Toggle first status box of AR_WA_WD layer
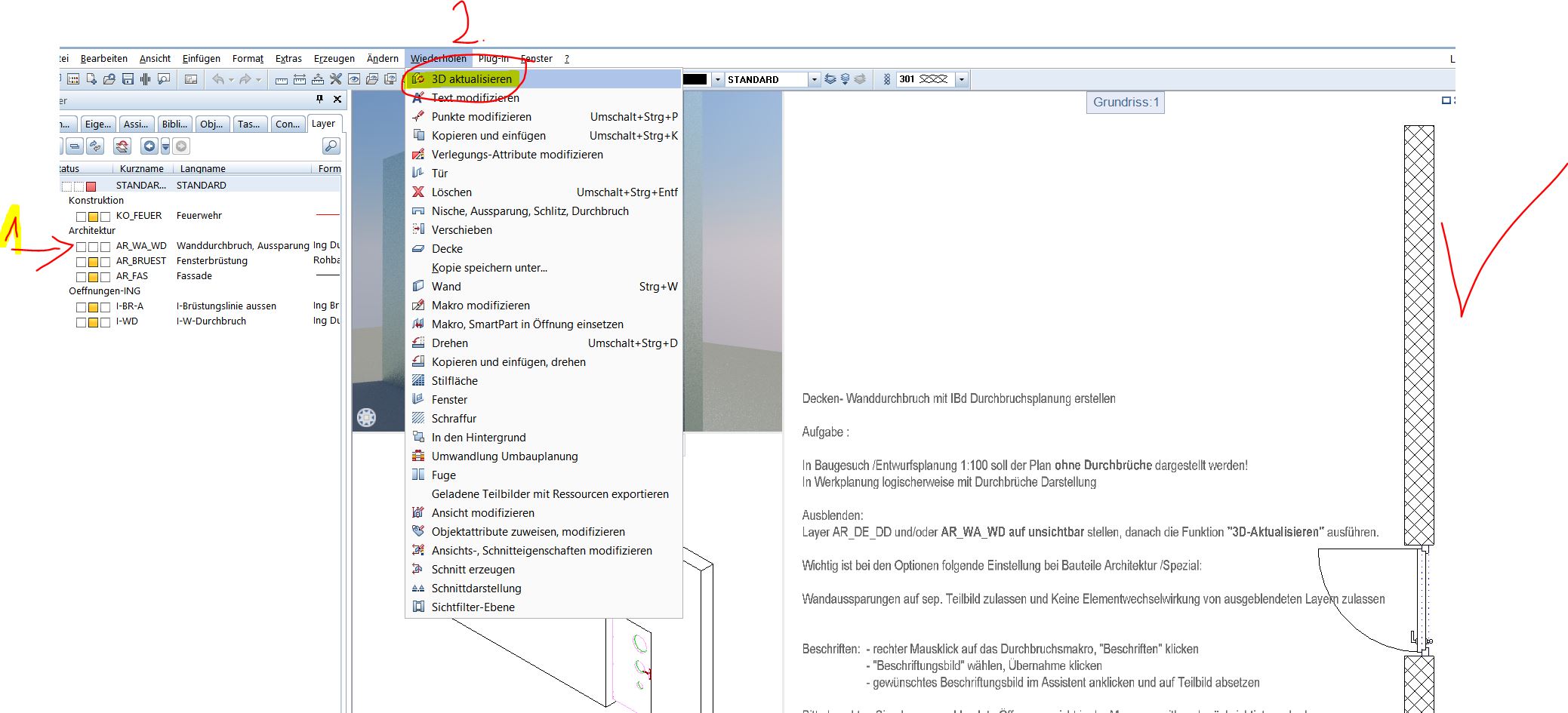Viewport: 1568px width, 713px height. pyautogui.click(x=81, y=247)
